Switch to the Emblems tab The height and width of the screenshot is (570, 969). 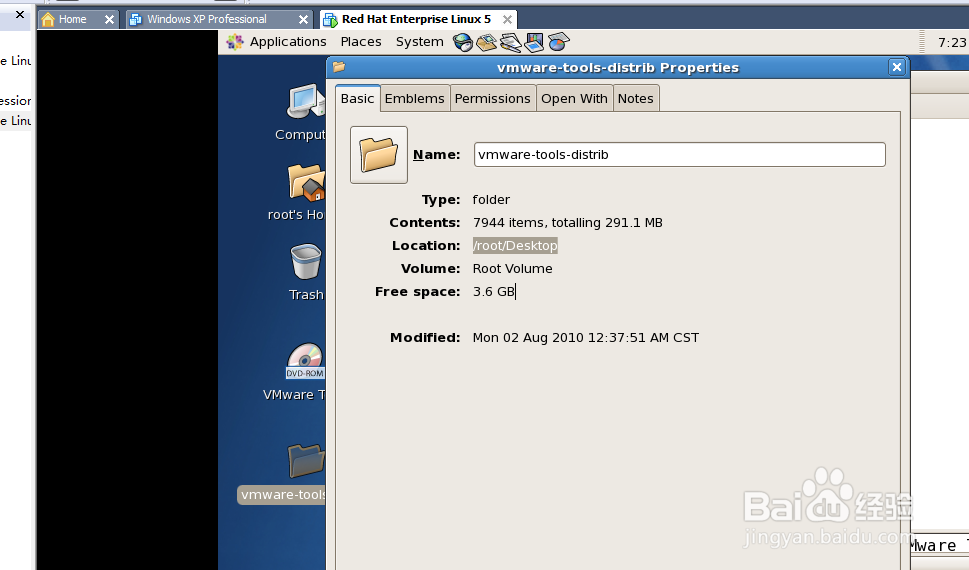pos(415,99)
